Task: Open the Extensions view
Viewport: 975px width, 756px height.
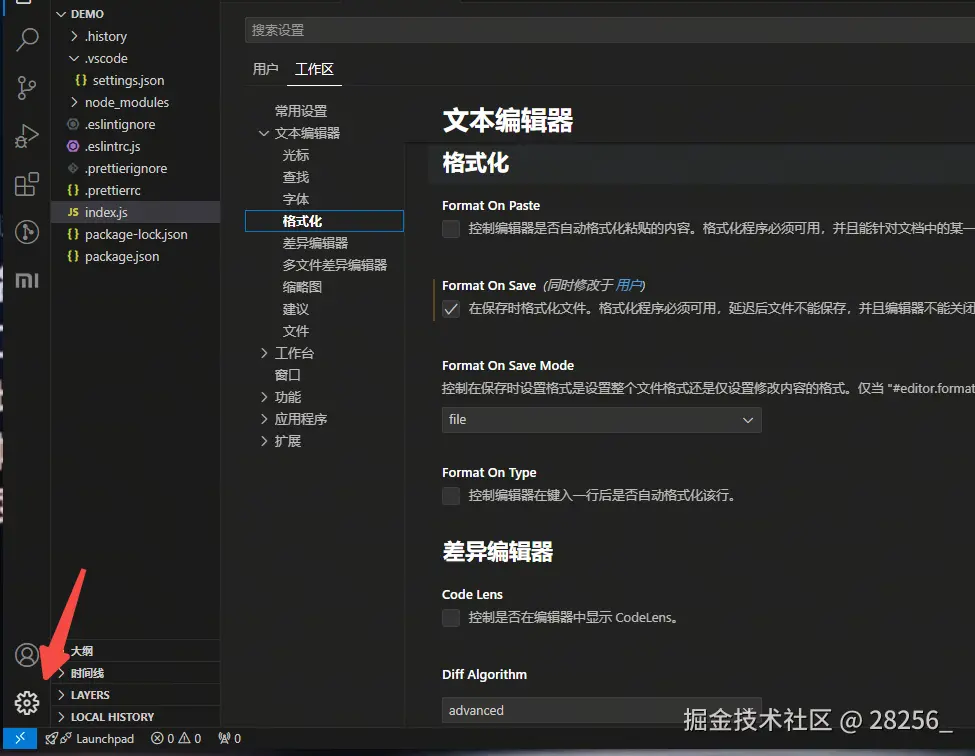Action: click(x=27, y=184)
